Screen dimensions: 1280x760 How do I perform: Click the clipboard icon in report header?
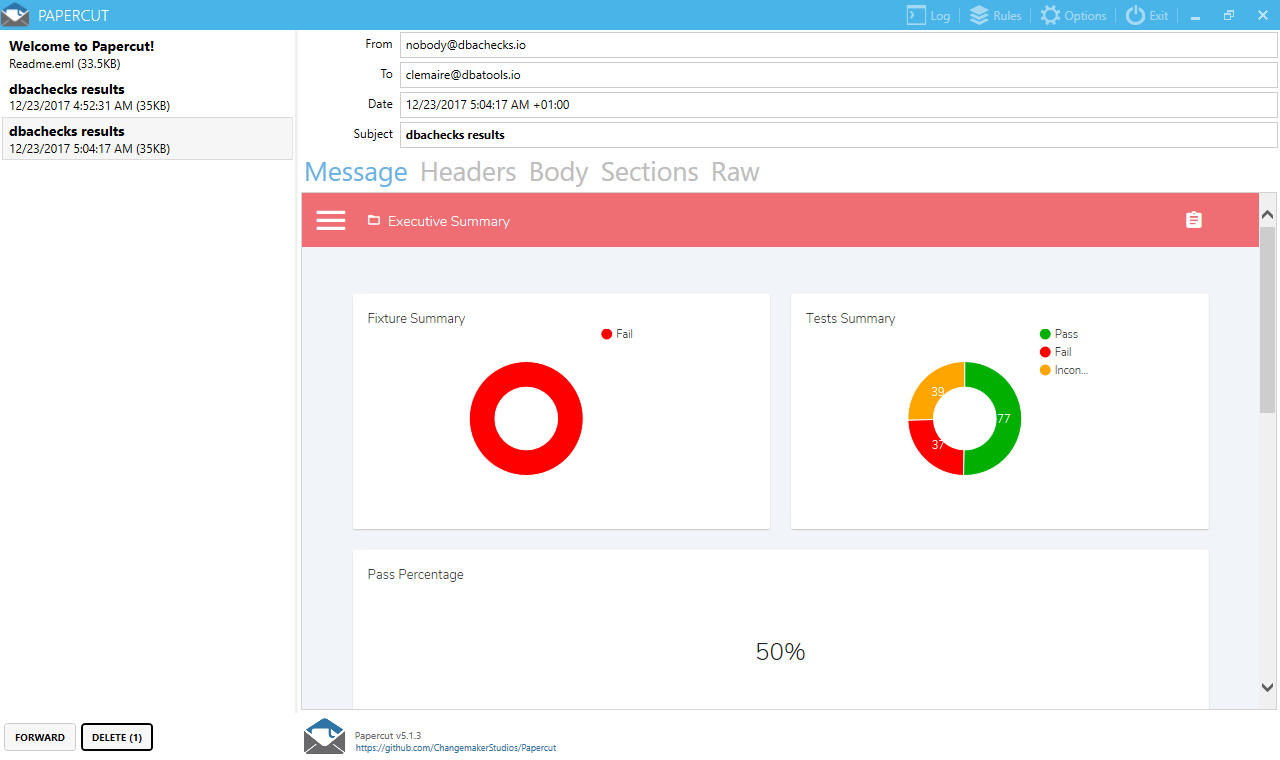1193,220
